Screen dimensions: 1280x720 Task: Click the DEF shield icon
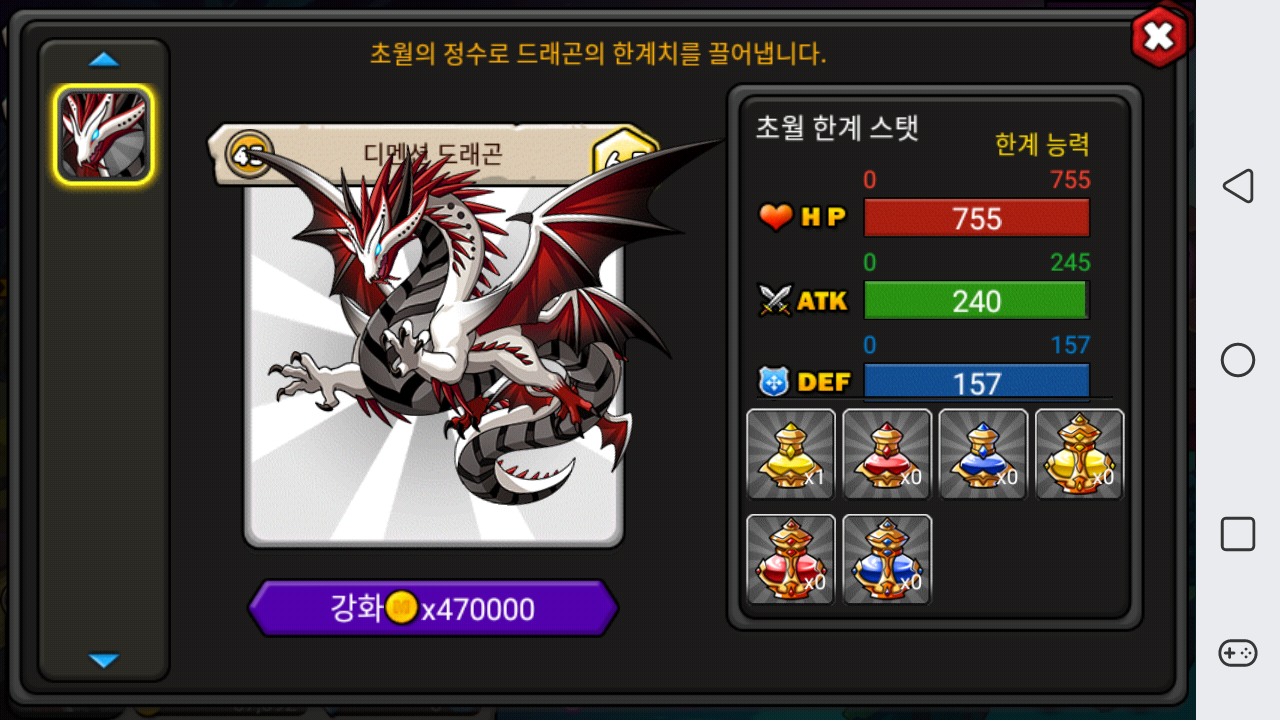tap(775, 382)
